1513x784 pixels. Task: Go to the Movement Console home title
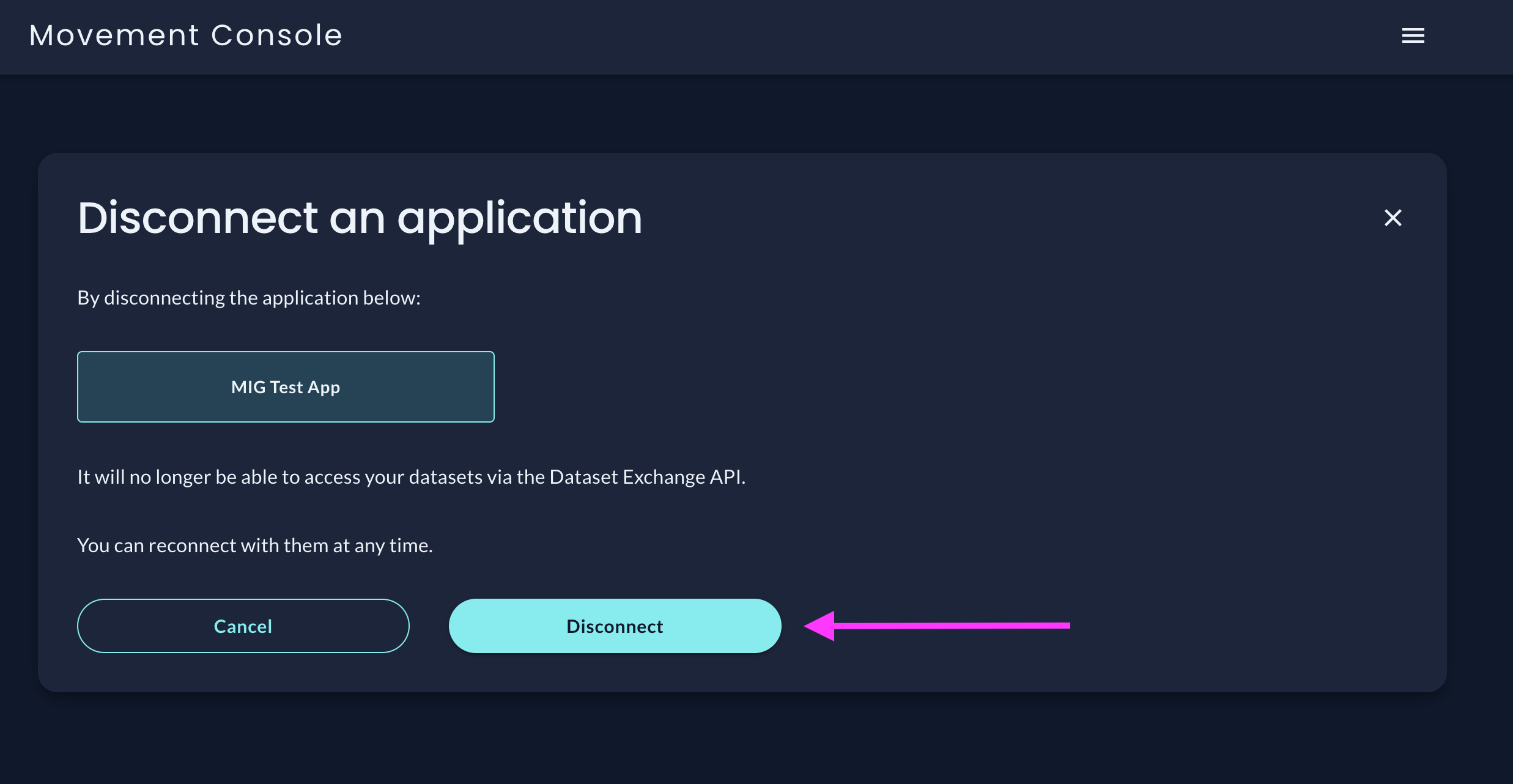[186, 35]
